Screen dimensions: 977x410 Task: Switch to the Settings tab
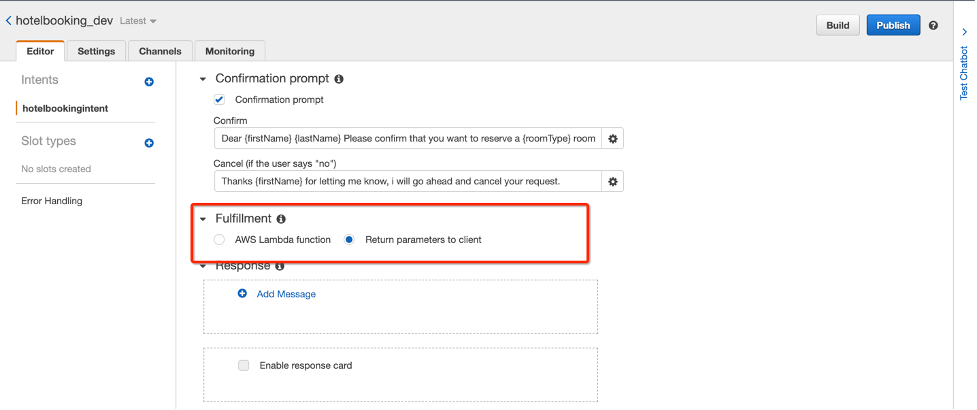pos(96,51)
